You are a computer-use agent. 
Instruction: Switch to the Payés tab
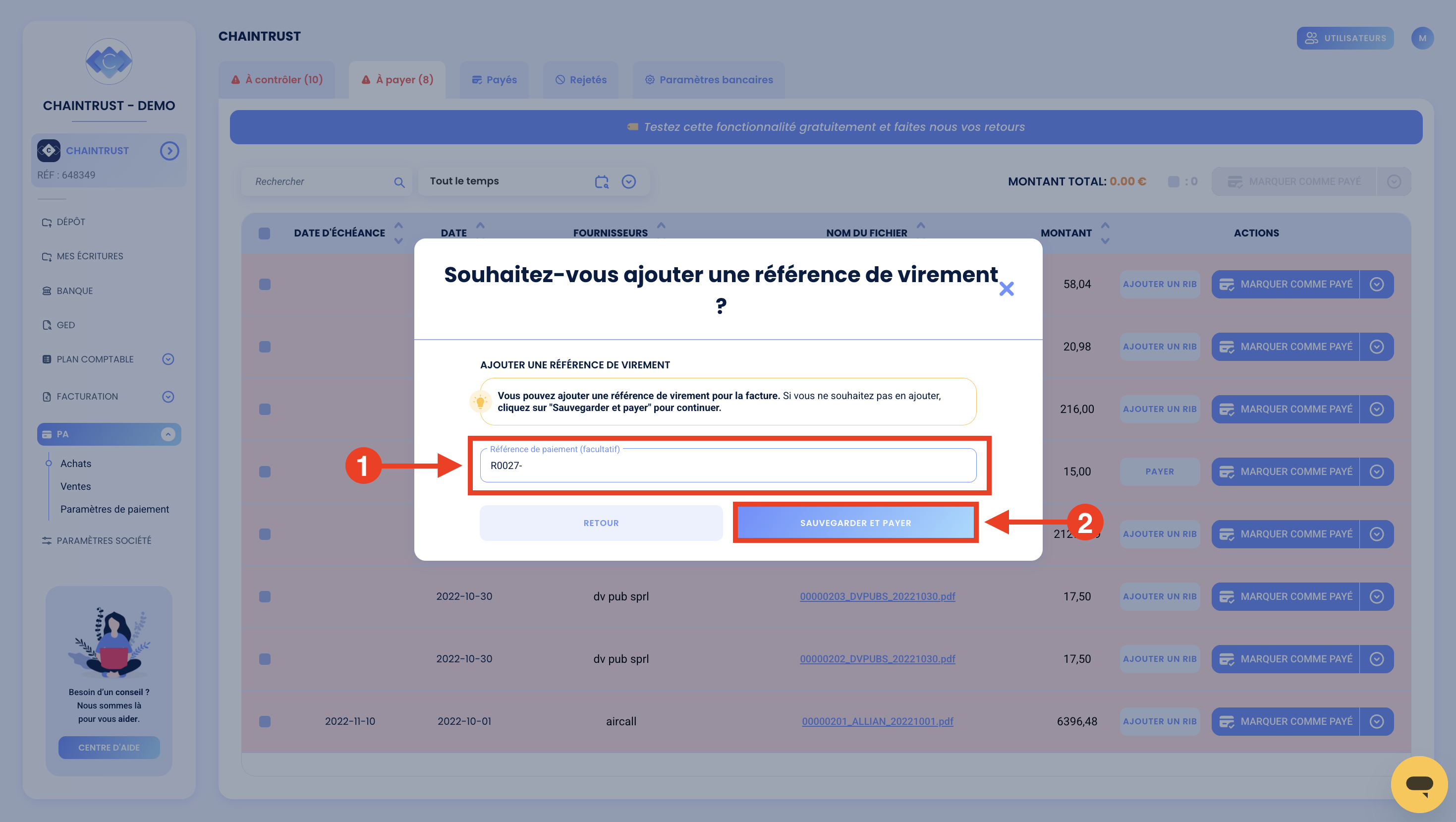tap(494, 80)
